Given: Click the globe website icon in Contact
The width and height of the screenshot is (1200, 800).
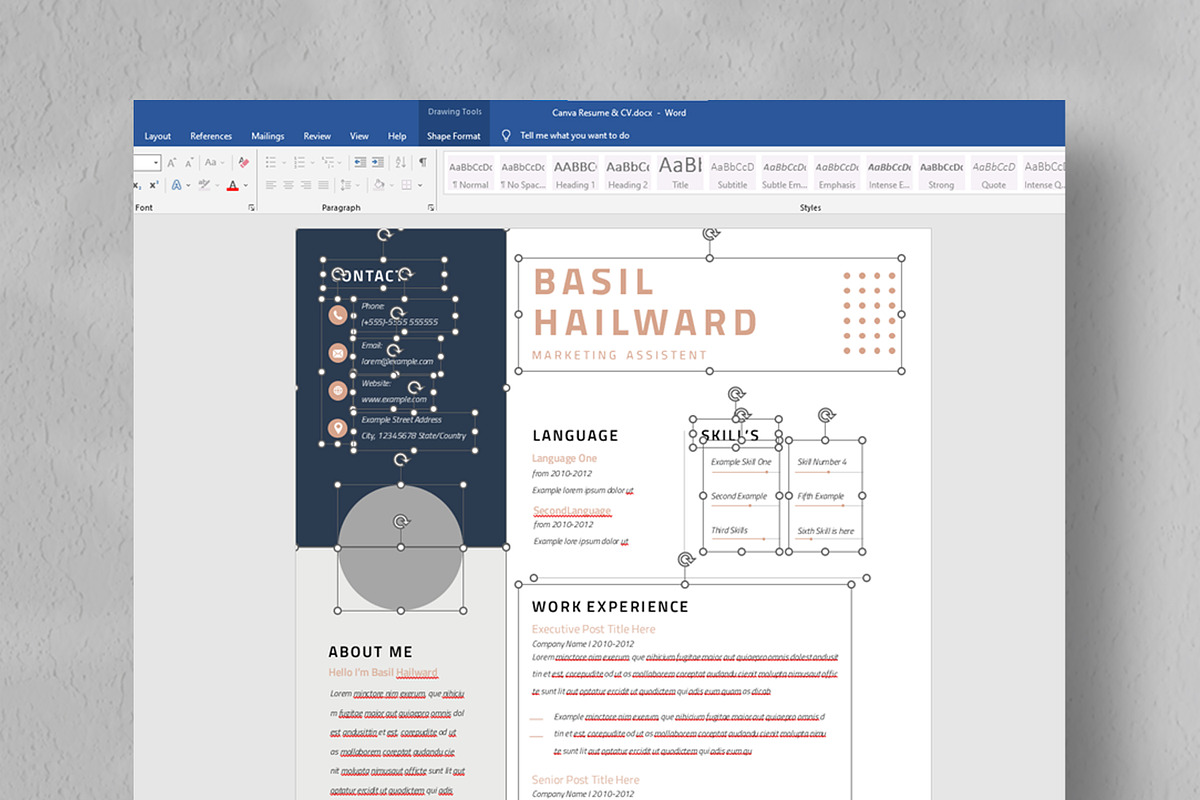Looking at the screenshot, I should tap(338, 391).
